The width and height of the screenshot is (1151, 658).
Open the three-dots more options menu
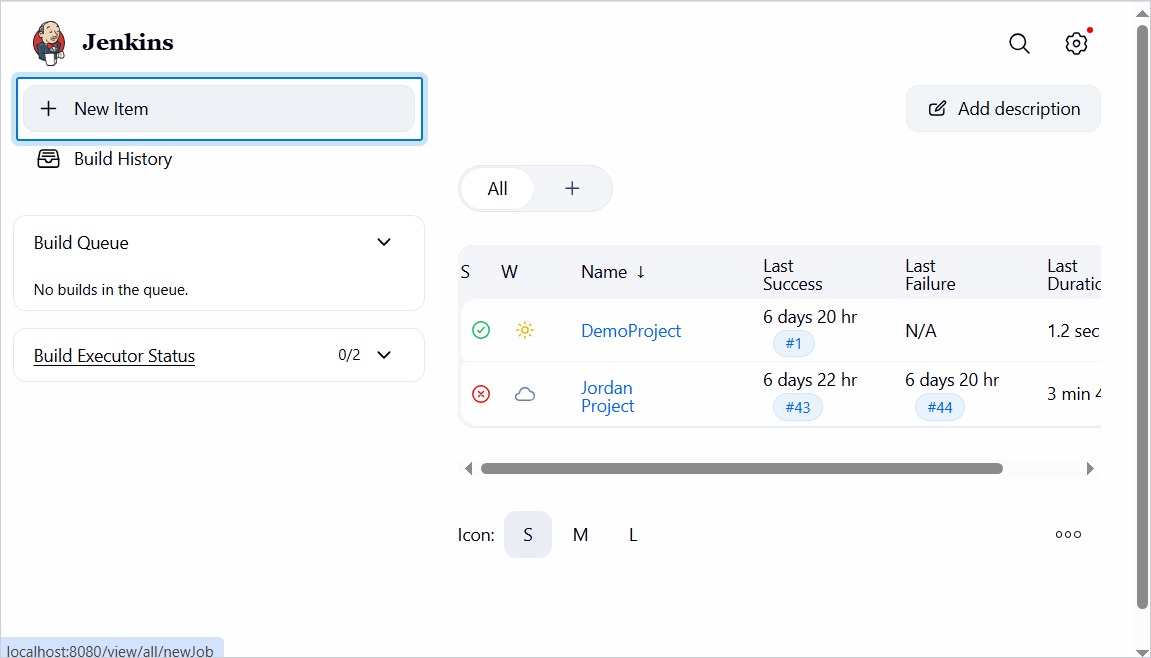(x=1068, y=535)
